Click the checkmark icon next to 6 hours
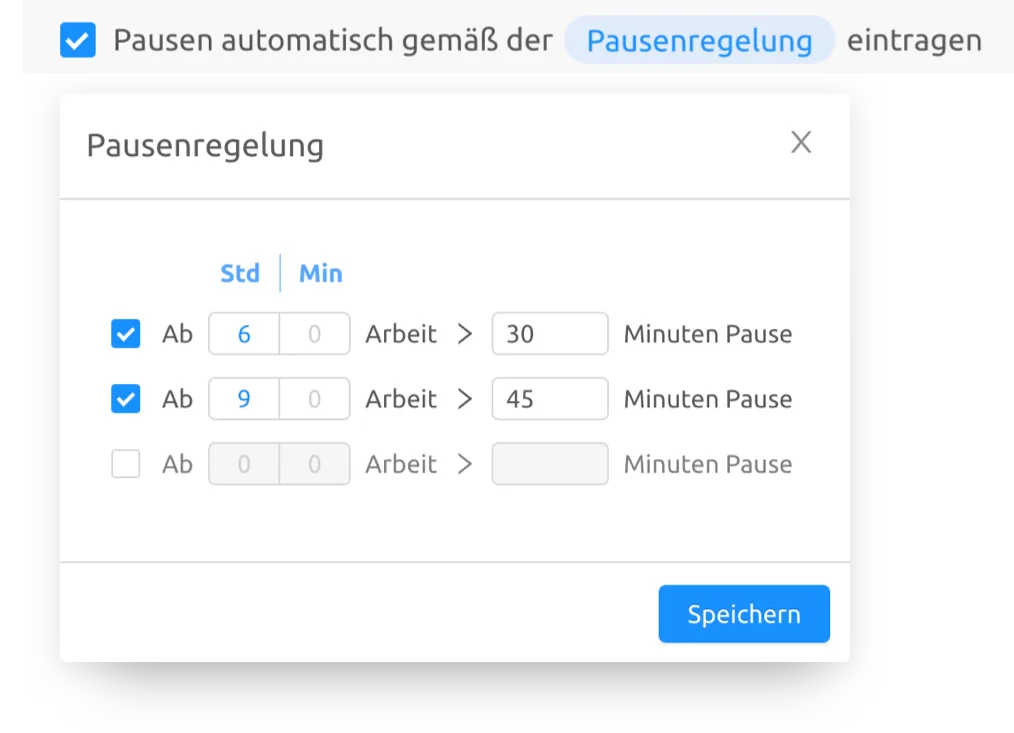 tap(125, 334)
